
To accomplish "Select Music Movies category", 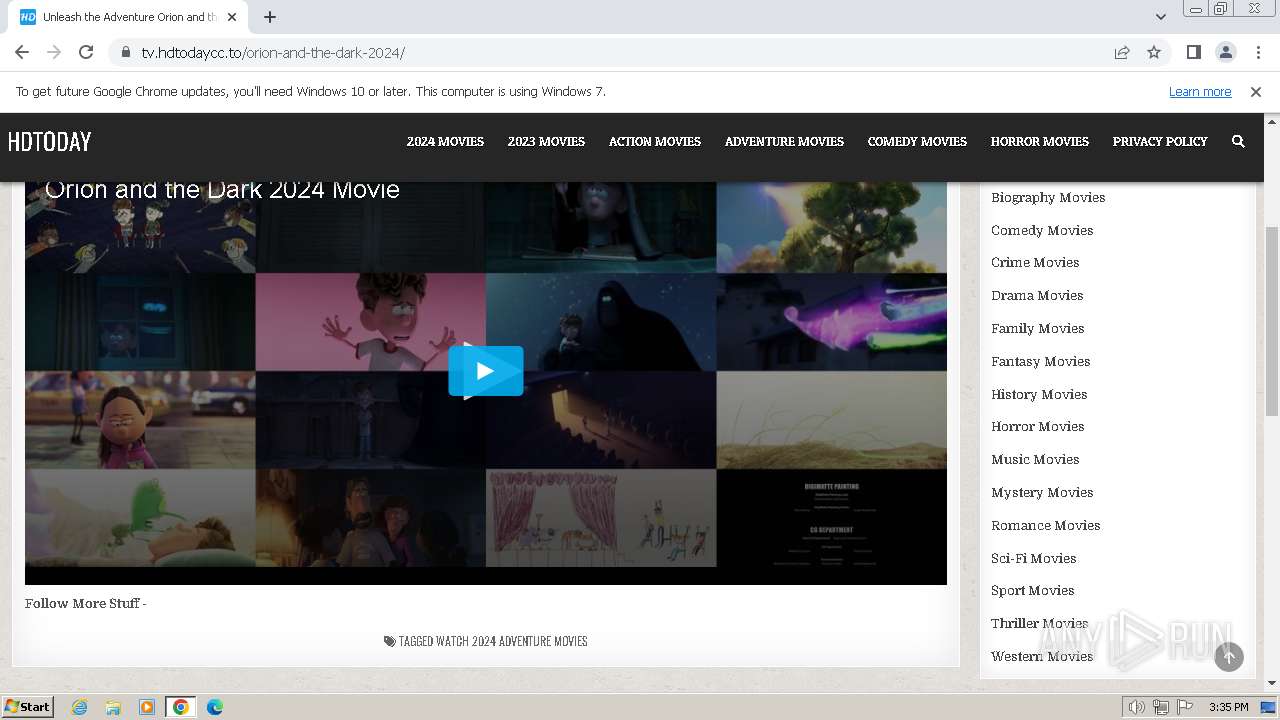I will click(1035, 459).
